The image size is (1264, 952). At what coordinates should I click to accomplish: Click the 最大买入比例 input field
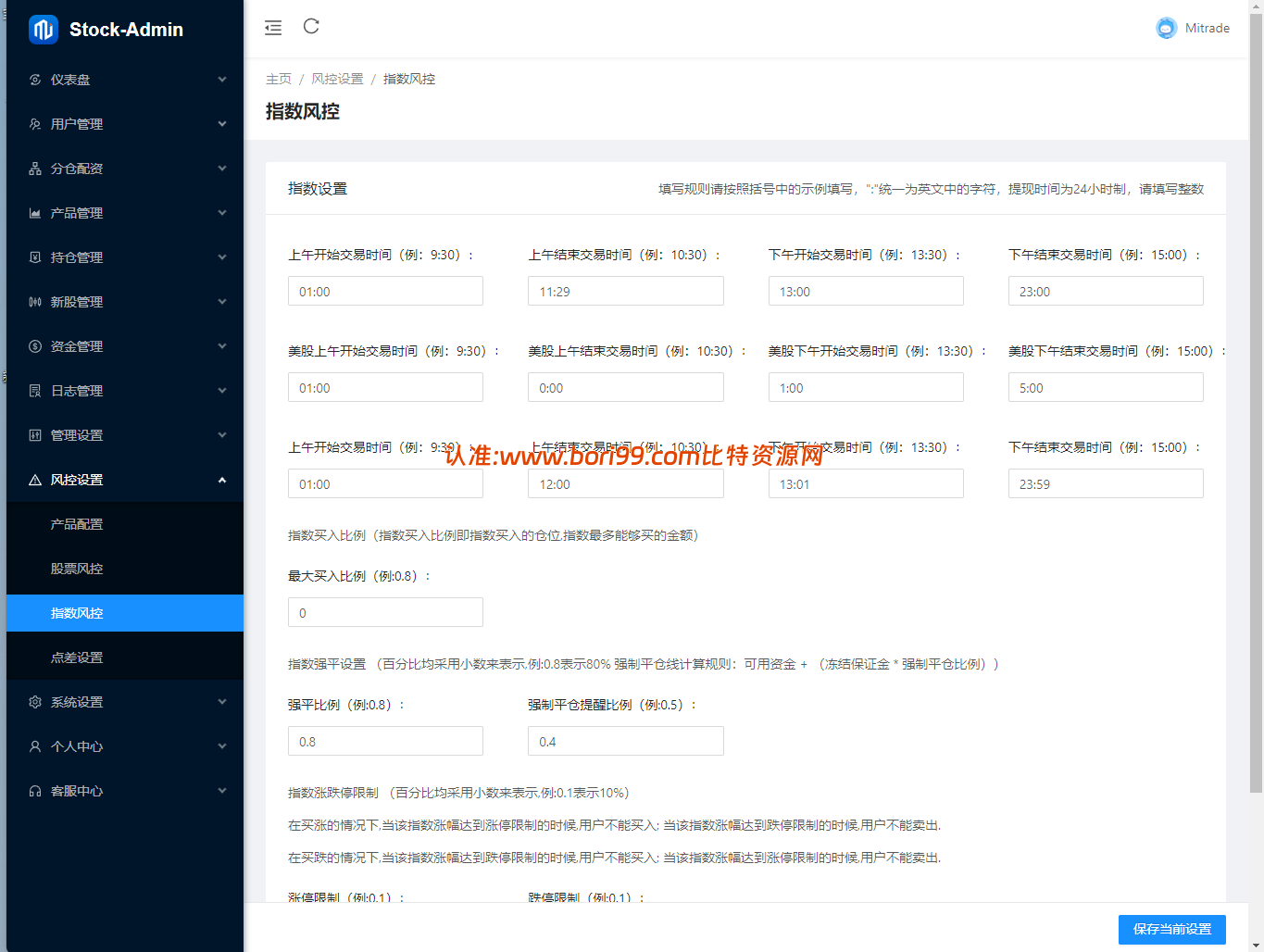(385, 612)
